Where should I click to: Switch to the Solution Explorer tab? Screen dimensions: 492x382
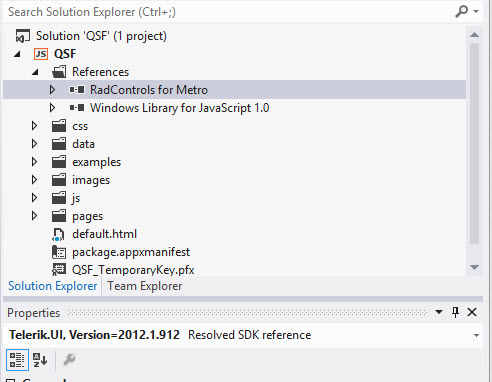click(x=53, y=286)
